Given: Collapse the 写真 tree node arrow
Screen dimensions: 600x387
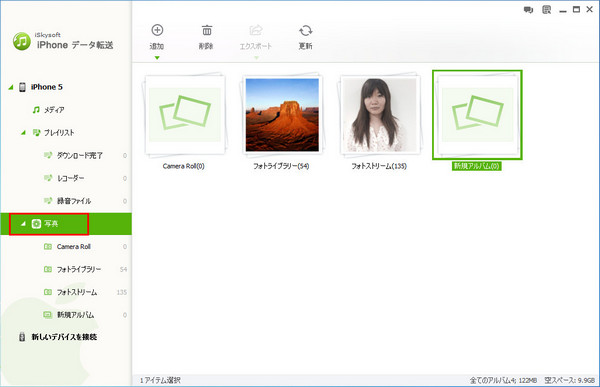Looking at the screenshot, I should click(23, 224).
